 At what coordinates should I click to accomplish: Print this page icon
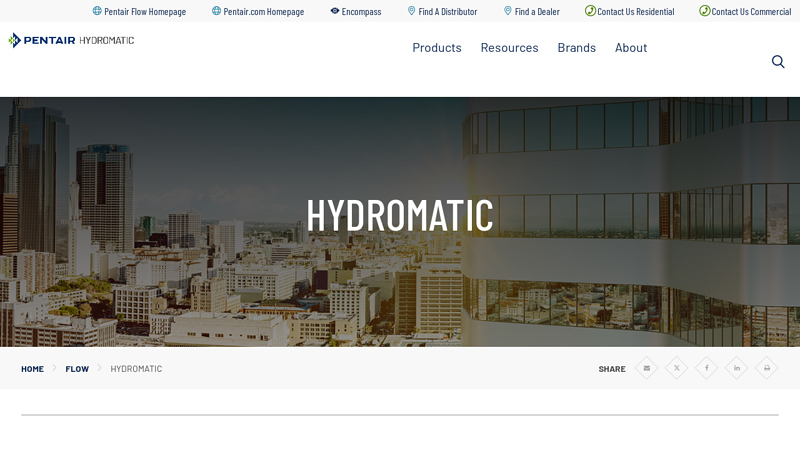pos(767,368)
